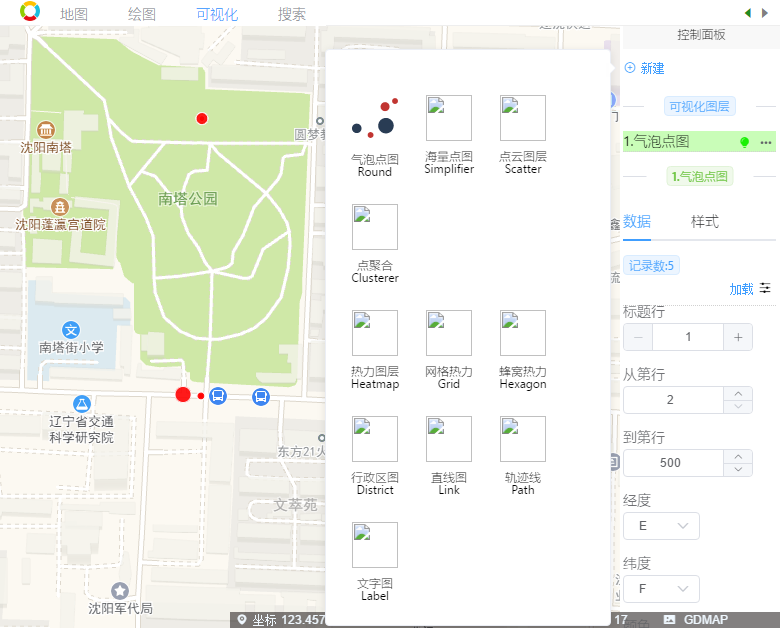Click the right bus stop icon on map
This screenshot has height=628, width=780.
click(261, 397)
